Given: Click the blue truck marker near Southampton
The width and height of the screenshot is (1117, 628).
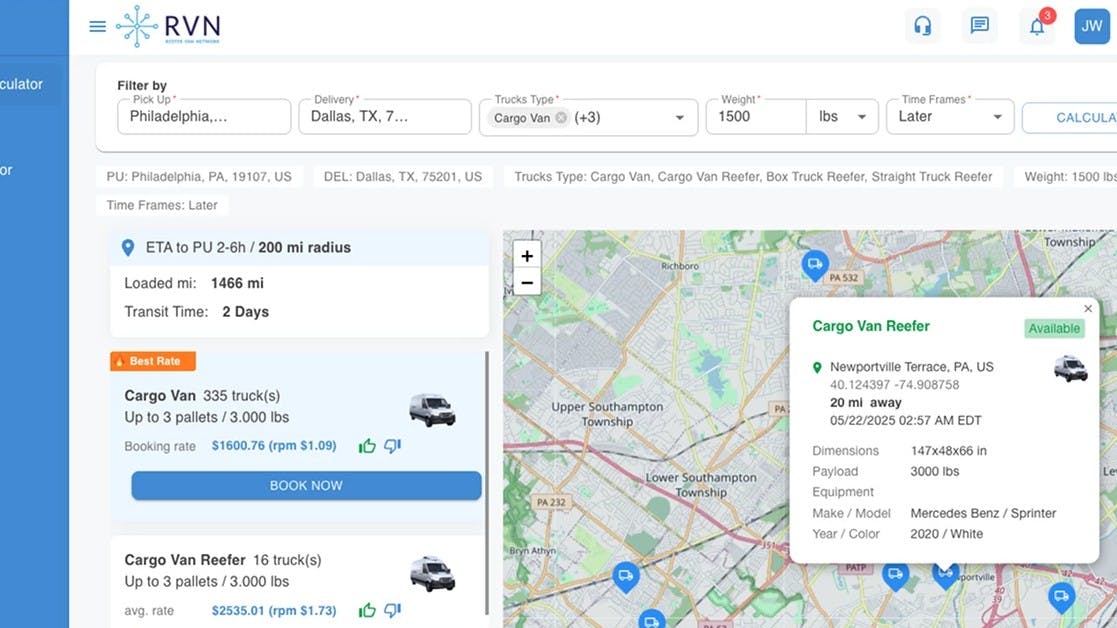Looking at the screenshot, I should tap(625, 577).
